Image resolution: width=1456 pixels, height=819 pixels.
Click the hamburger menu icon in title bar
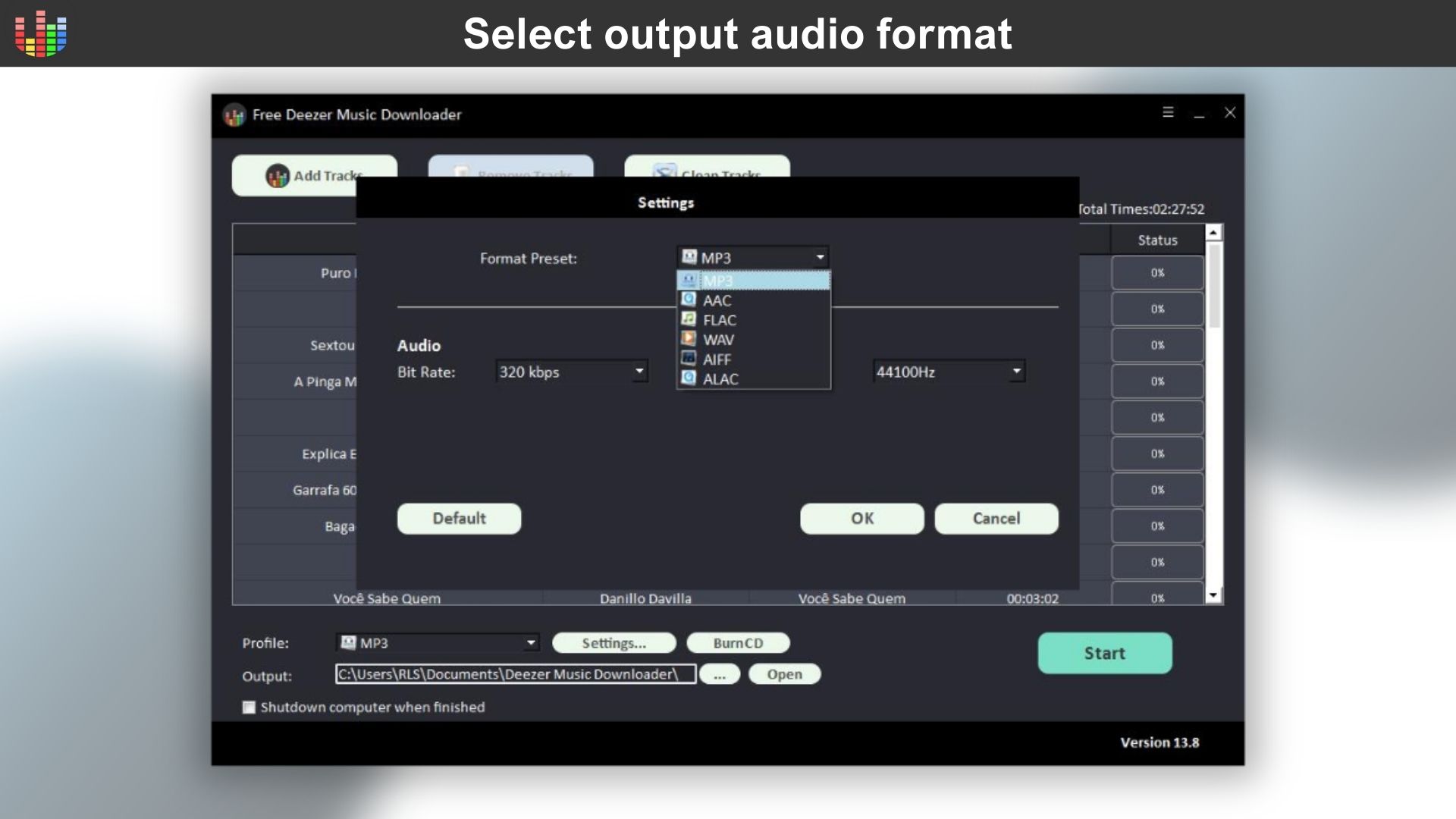1168,112
